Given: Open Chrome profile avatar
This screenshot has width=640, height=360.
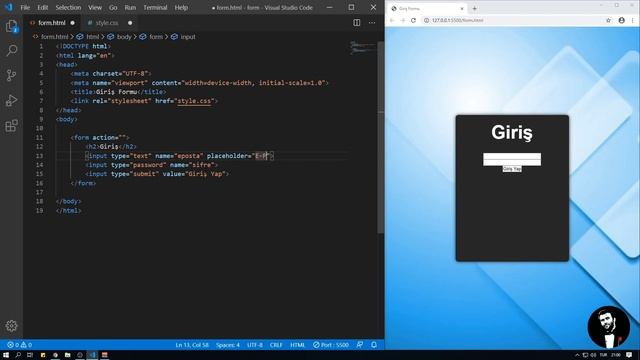Looking at the screenshot, I should point(621,20).
